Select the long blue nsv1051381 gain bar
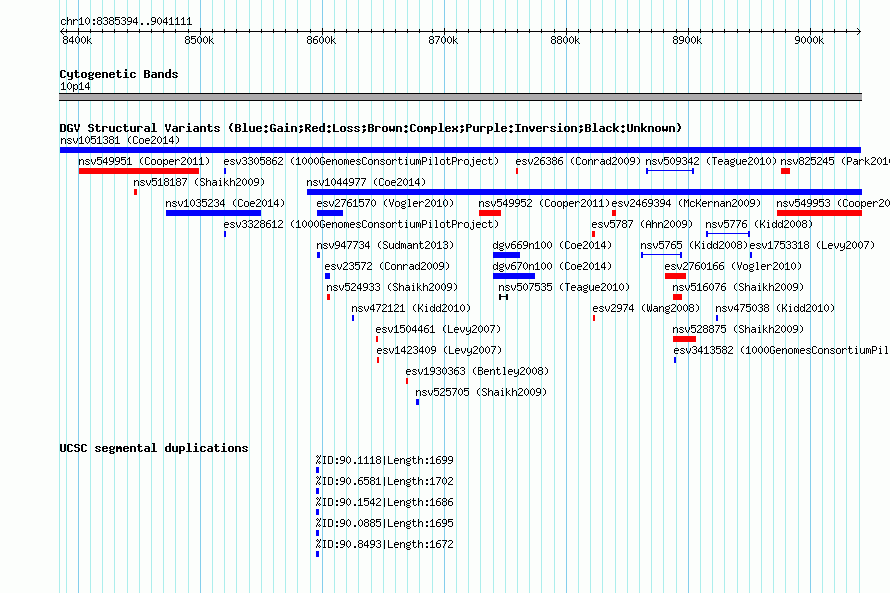Viewport: 890px width, 593px height. [x=460, y=150]
